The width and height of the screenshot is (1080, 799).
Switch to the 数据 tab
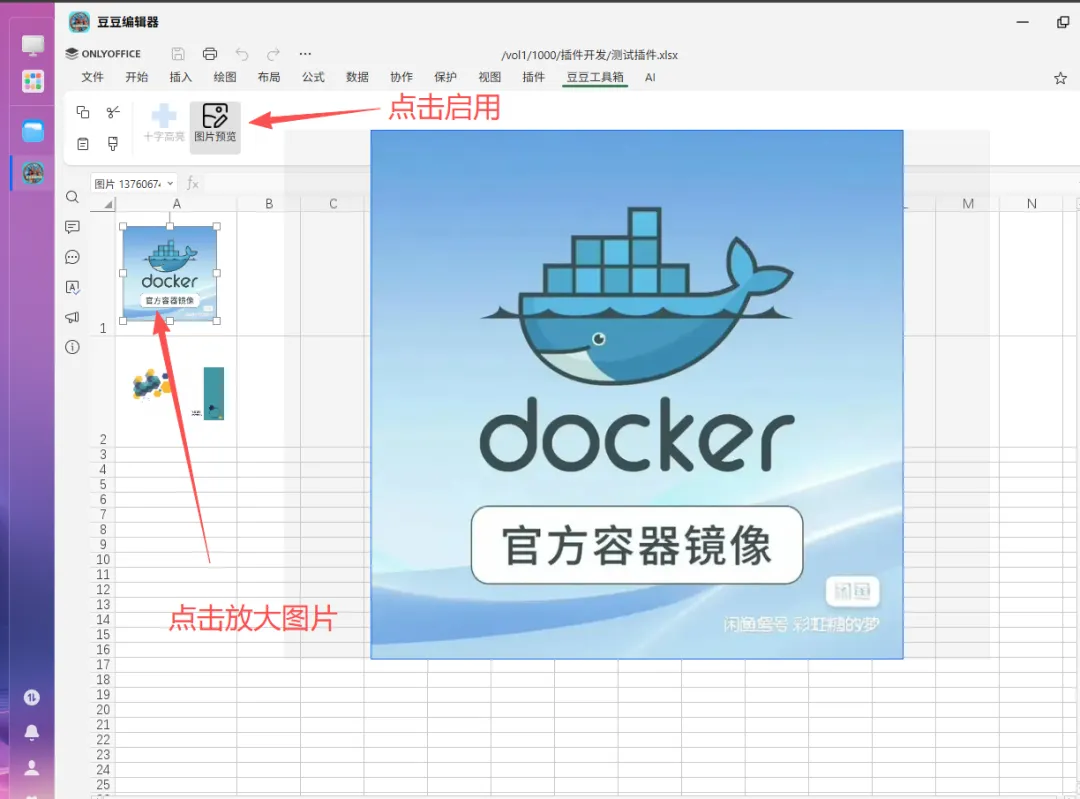tap(357, 77)
